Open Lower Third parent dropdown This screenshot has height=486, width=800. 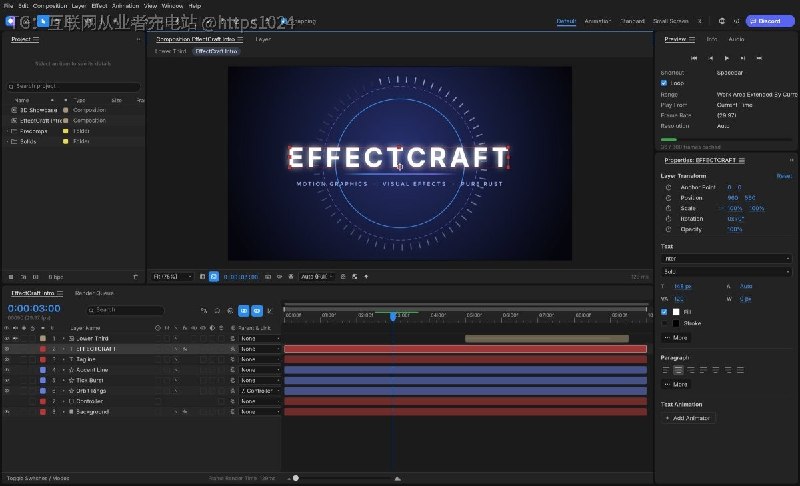click(x=260, y=339)
